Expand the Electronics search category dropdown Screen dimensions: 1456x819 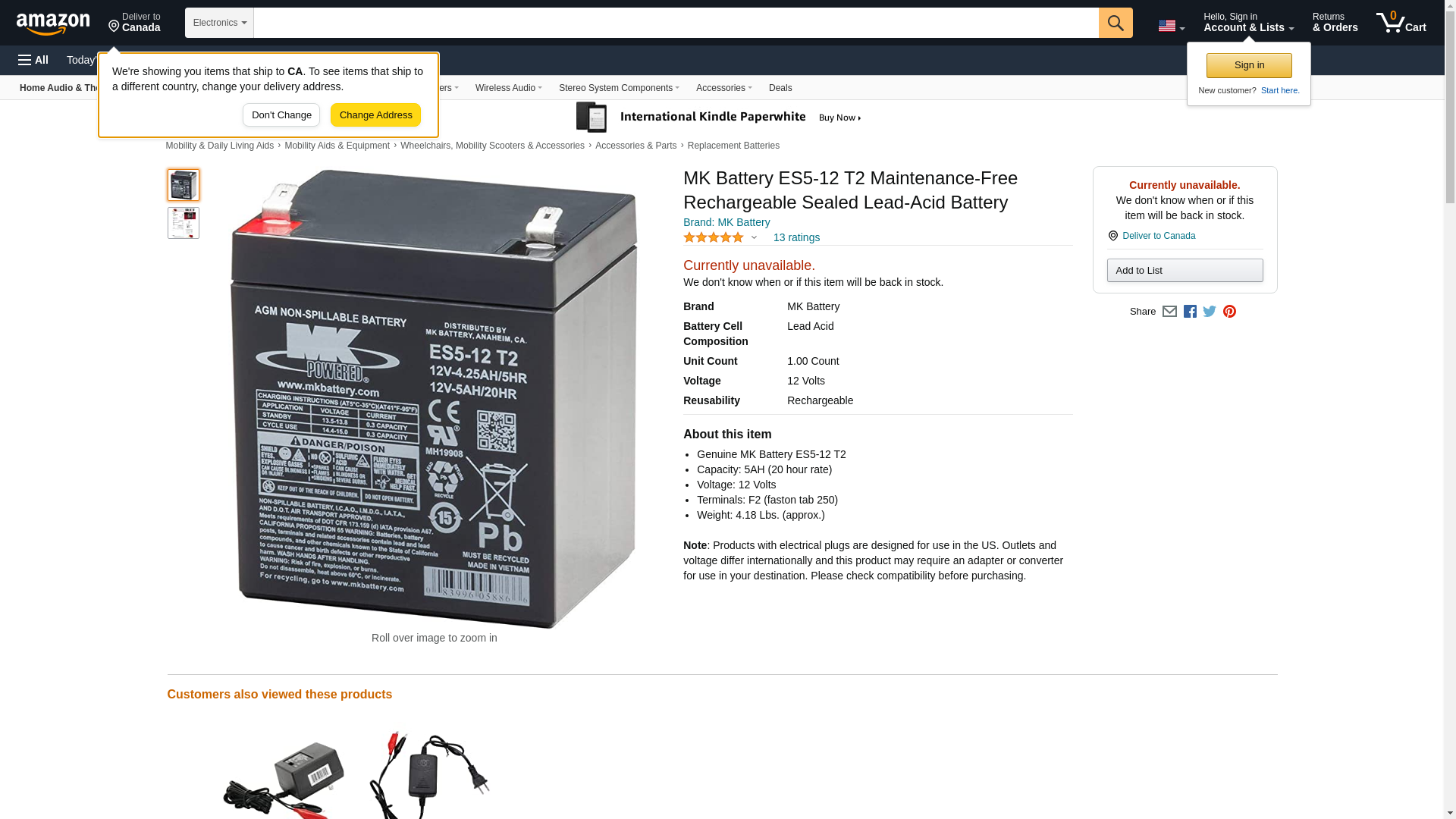(219, 23)
